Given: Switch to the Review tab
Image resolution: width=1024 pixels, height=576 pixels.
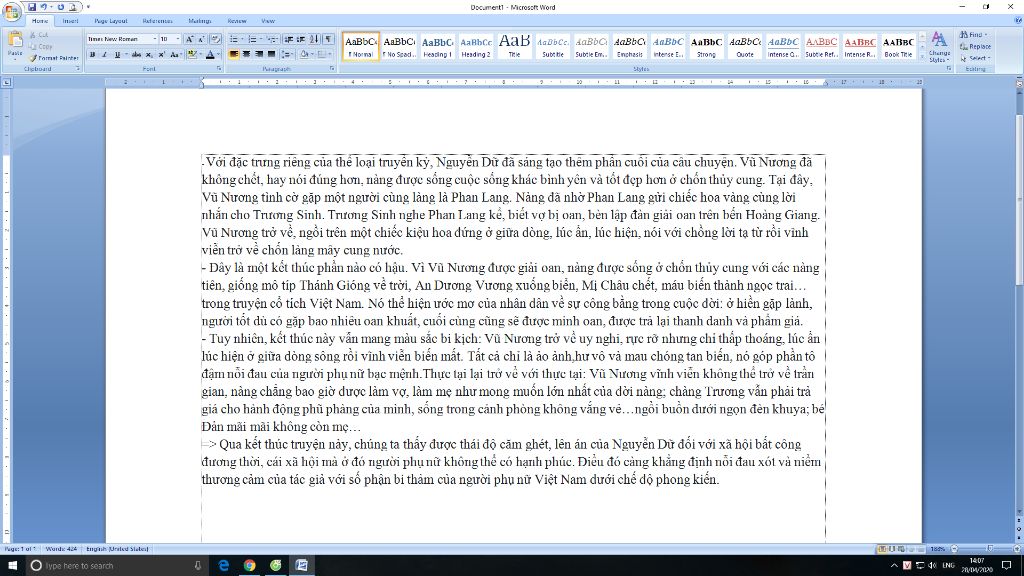Looking at the screenshot, I should [x=237, y=21].
